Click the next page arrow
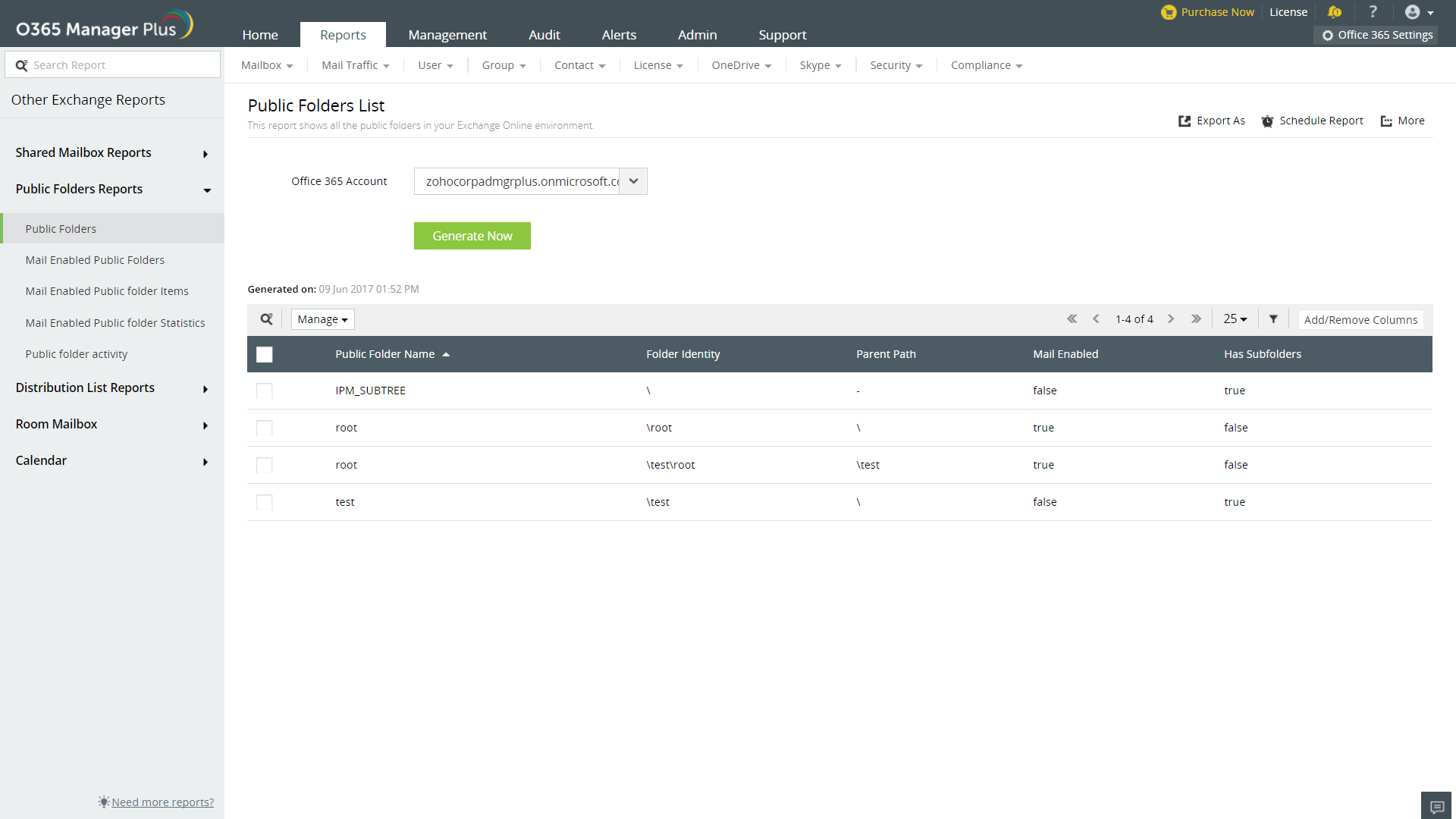 1171,319
